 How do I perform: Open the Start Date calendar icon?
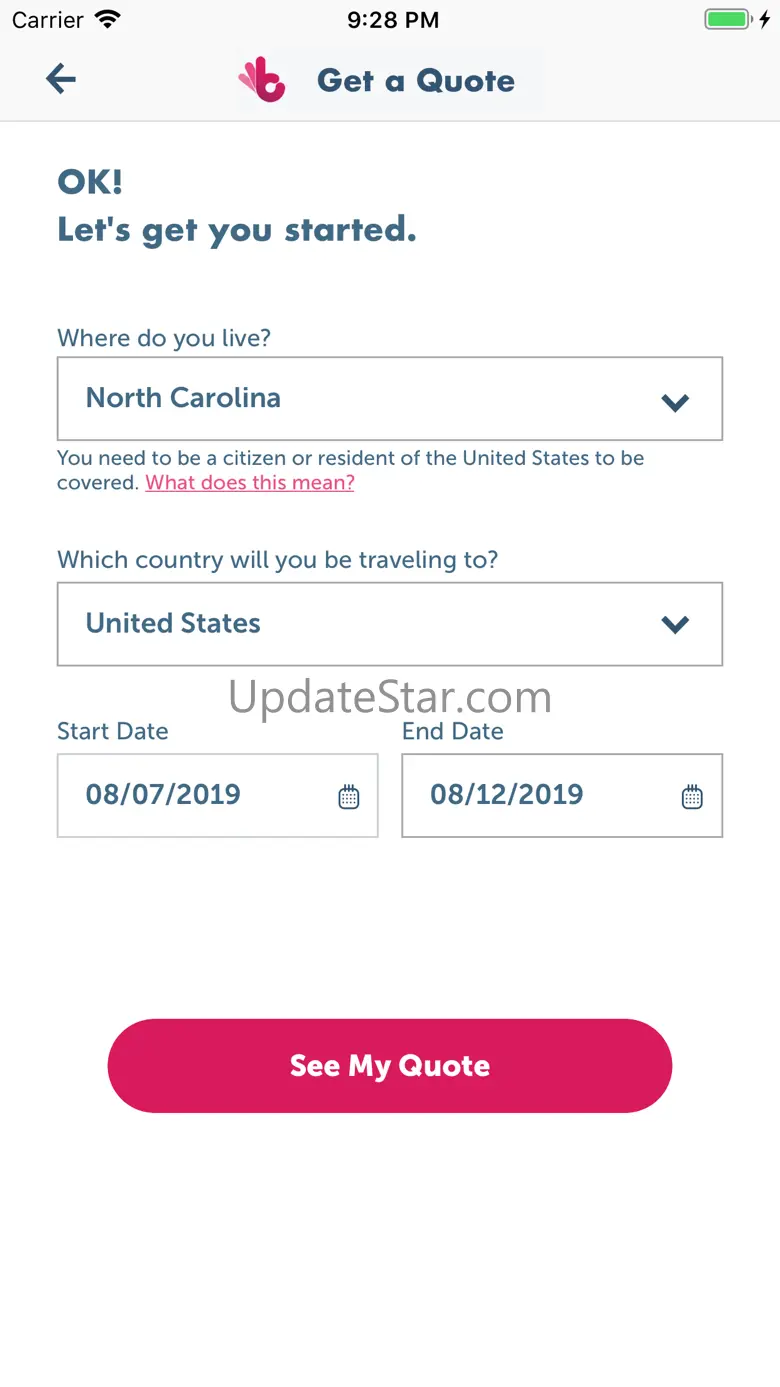click(x=348, y=797)
